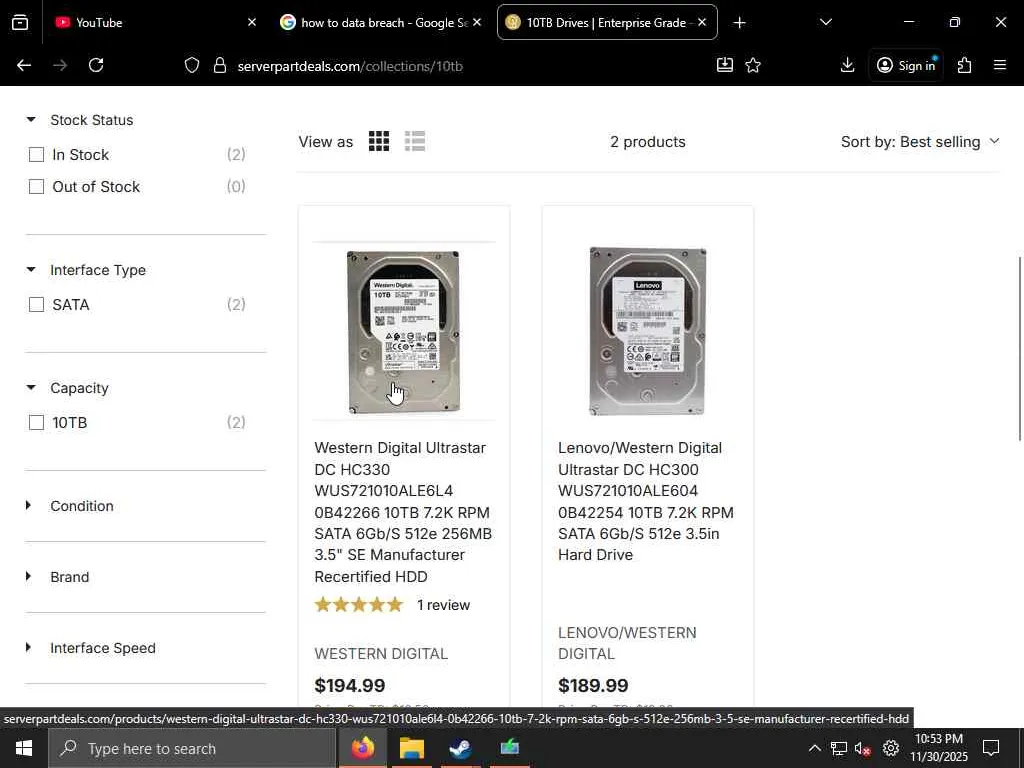
Task: Show hidden system tray icons
Action: pyautogui.click(x=814, y=748)
